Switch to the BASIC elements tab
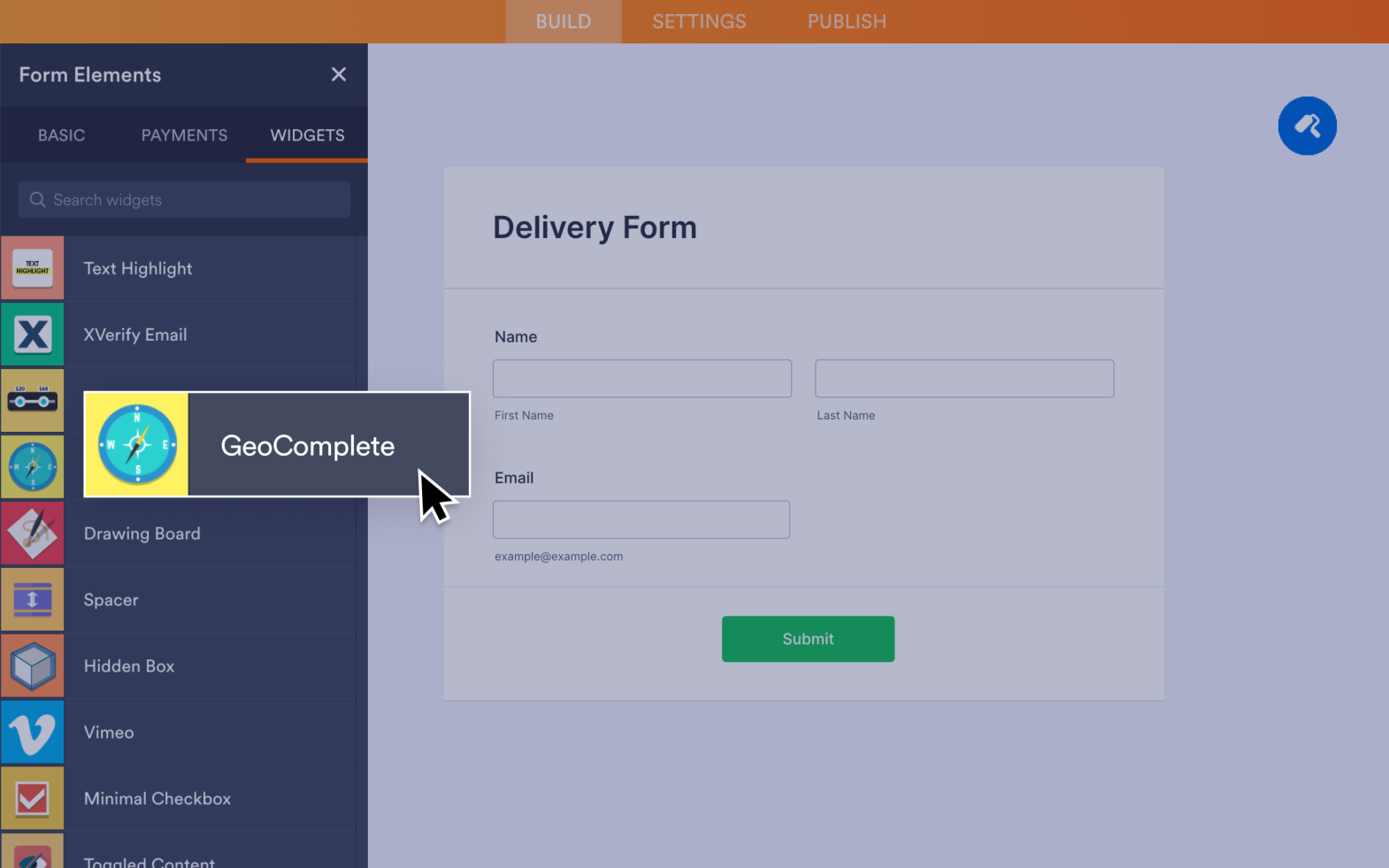This screenshot has width=1389, height=868. pos(61,135)
